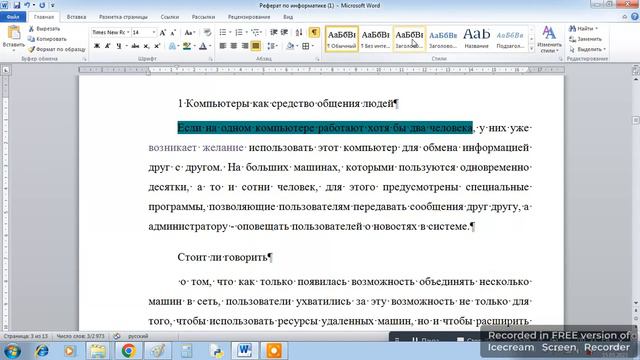Click word count Число слов in status bar
Screen dimensions: 640x360
[80, 336]
